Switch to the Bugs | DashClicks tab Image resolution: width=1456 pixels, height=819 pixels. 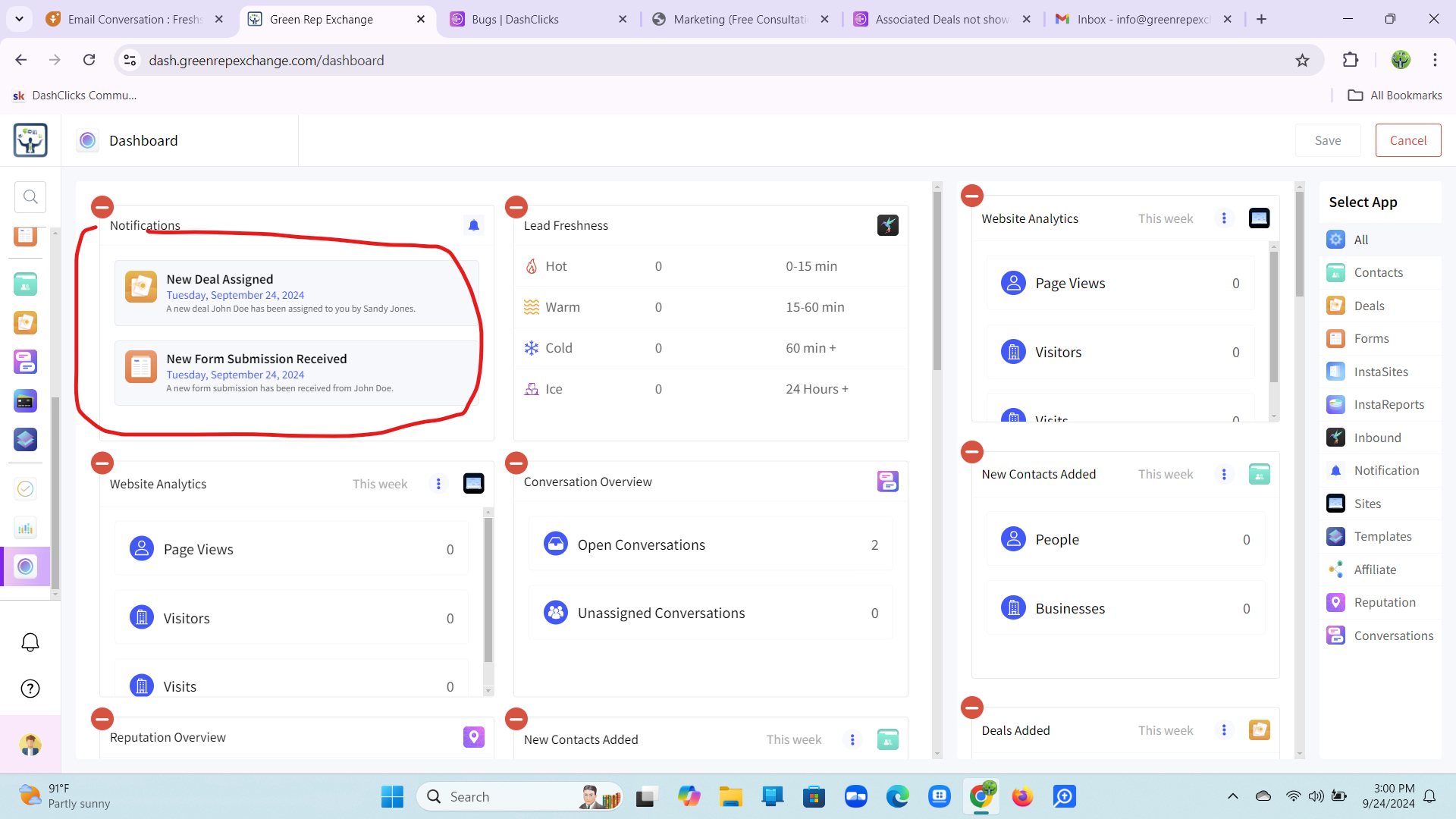[538, 20]
